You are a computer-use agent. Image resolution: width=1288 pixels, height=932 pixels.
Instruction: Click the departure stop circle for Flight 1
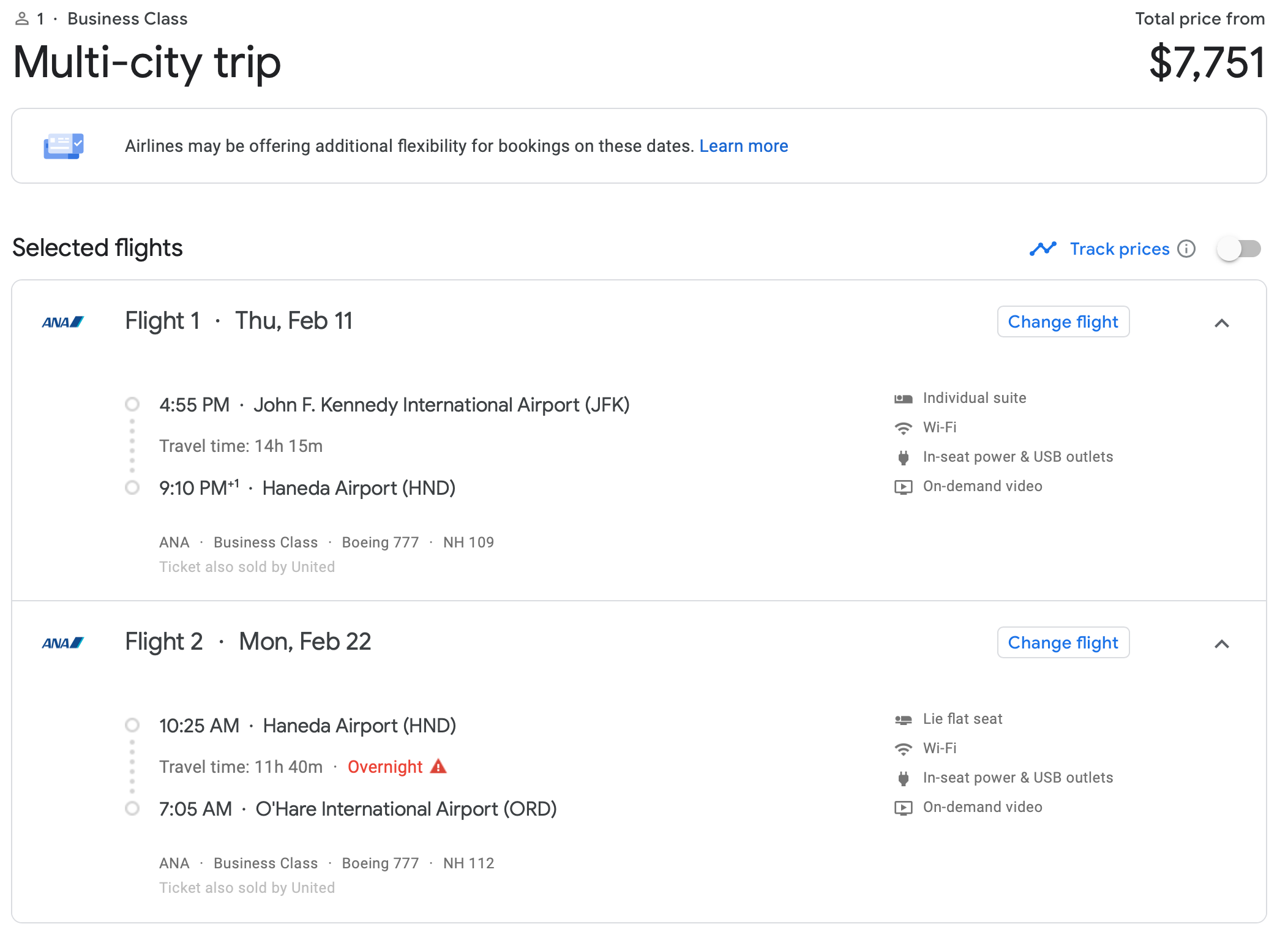point(132,404)
